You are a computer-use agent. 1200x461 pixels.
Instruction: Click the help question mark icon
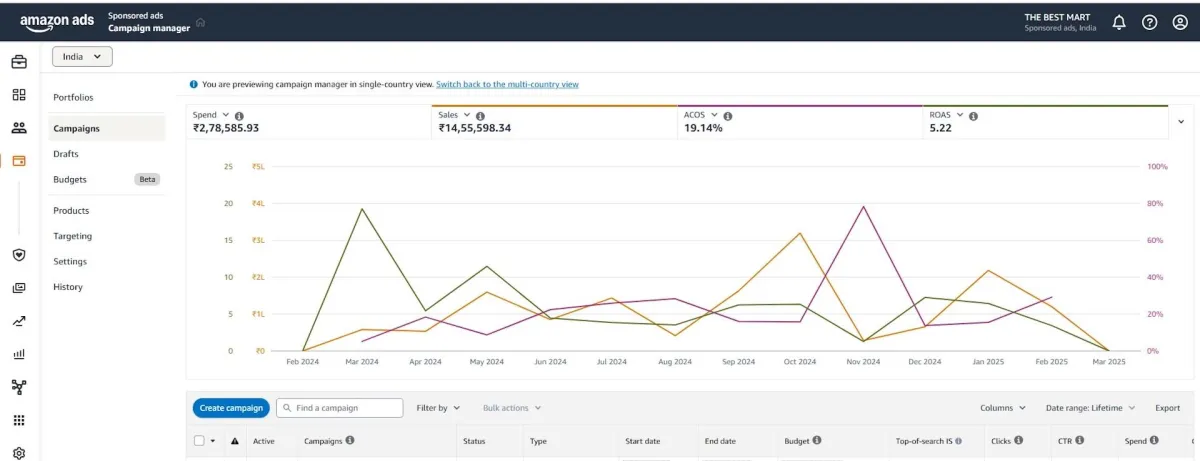(x=1150, y=22)
